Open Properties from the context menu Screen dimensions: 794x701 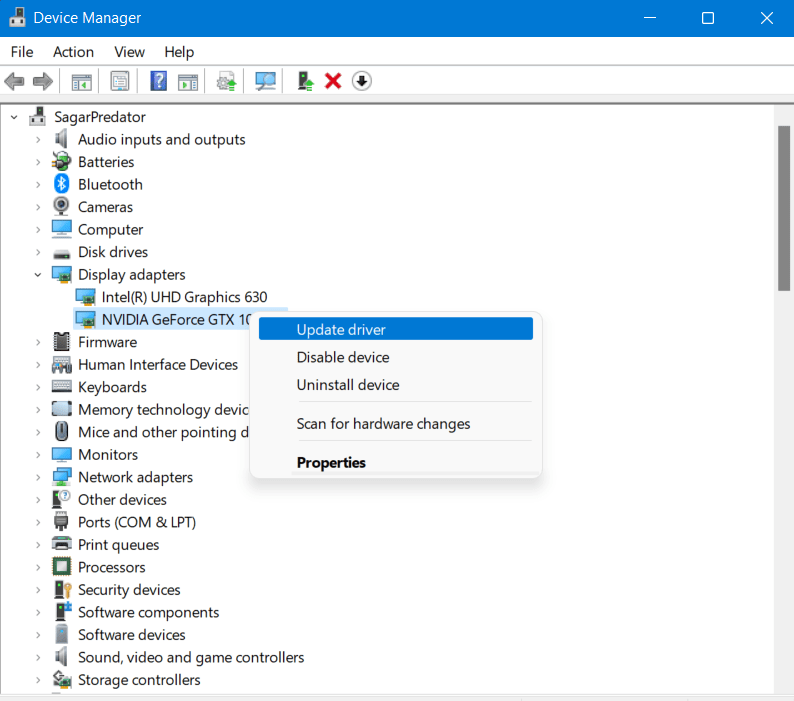coord(395,462)
